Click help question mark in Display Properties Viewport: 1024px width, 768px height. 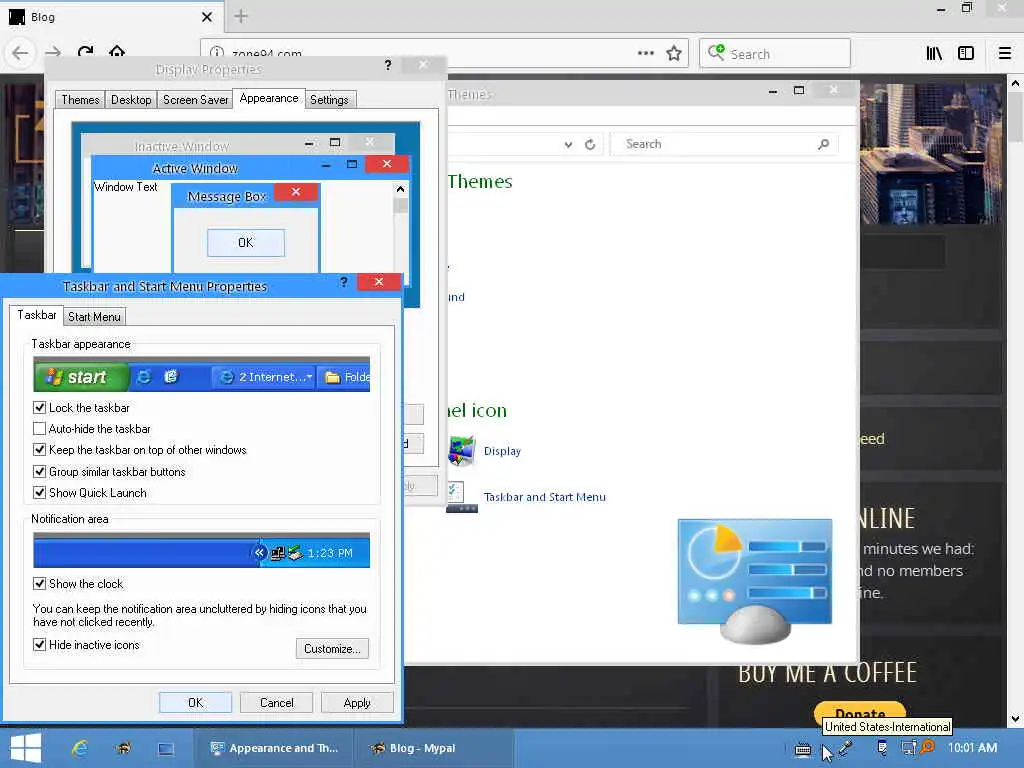(x=388, y=65)
